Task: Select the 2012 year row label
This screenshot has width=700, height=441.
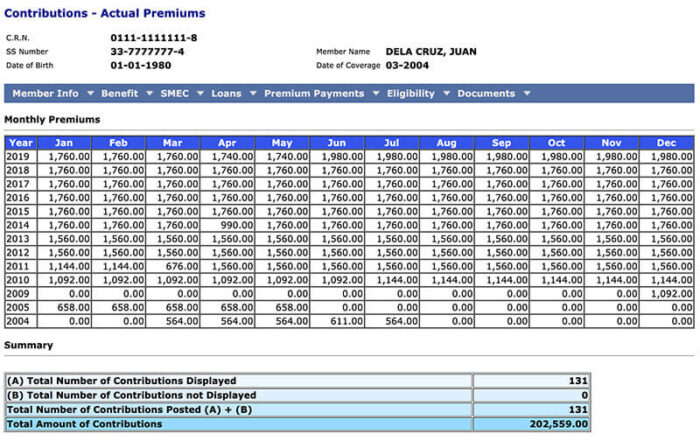Action: click(x=18, y=253)
